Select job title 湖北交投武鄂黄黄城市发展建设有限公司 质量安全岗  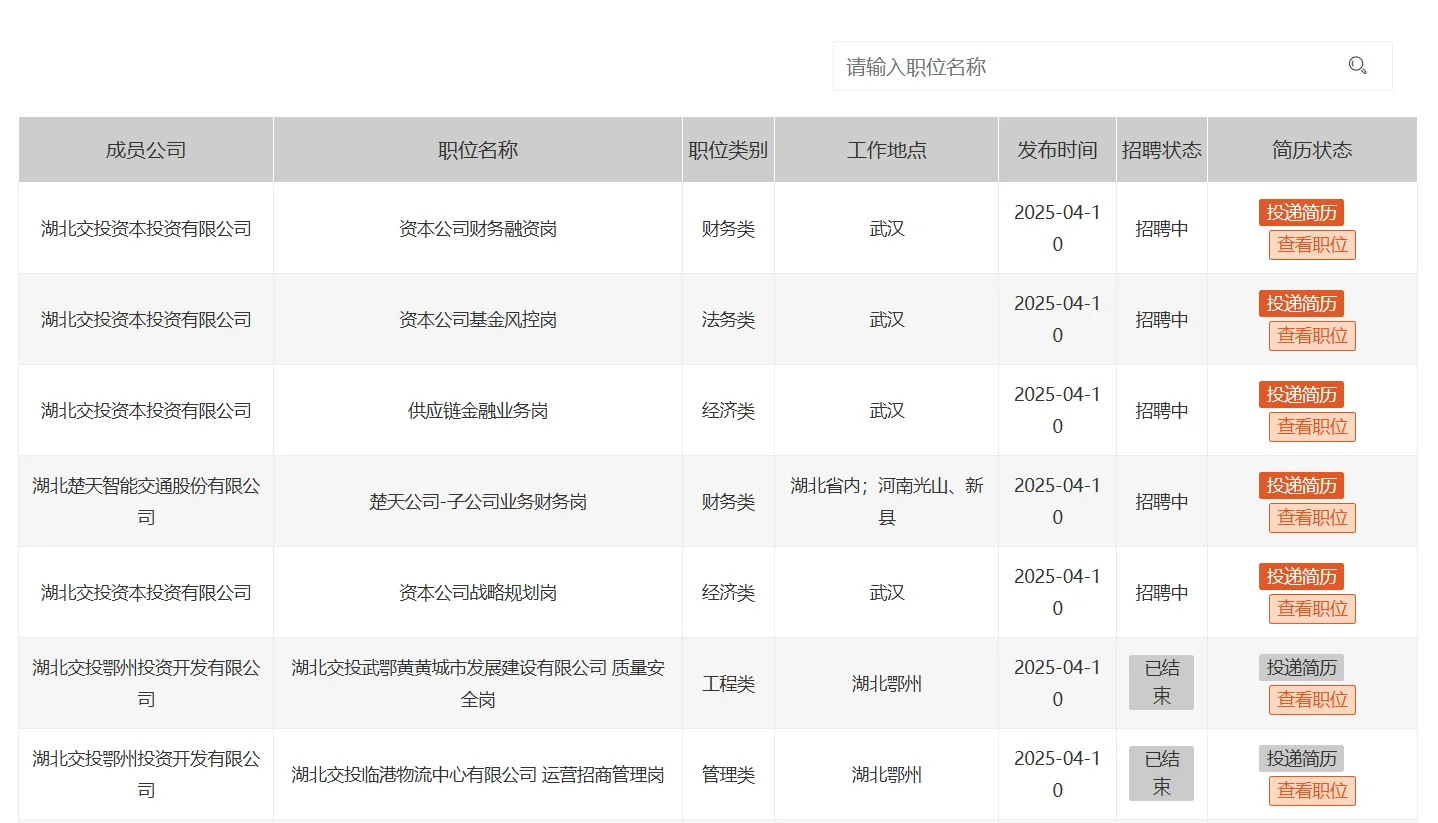(x=478, y=684)
